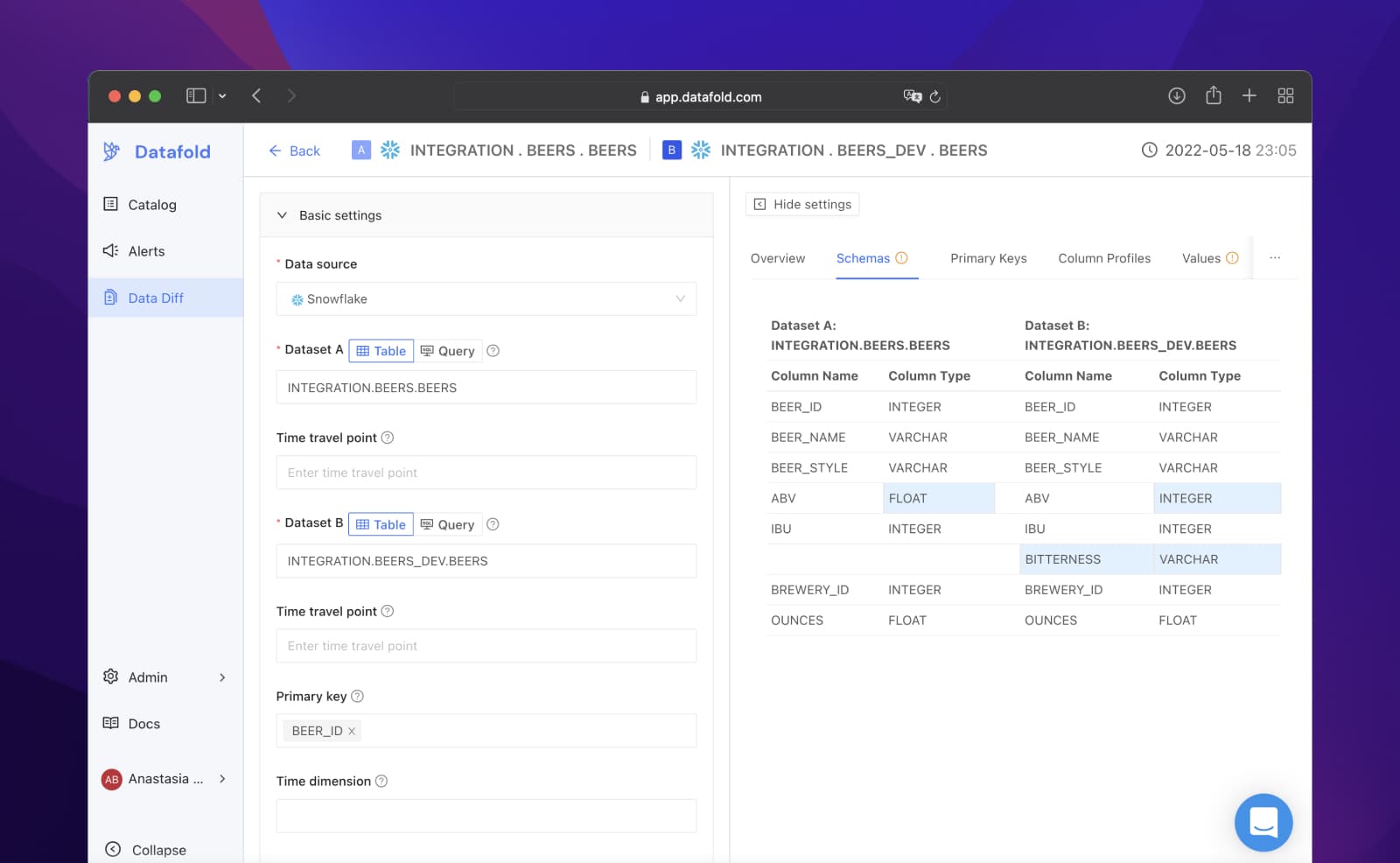Viewport: 1400px width, 863px height.
Task: Click the Snowflake icon beside BEERS_DEV
Action: click(x=701, y=150)
